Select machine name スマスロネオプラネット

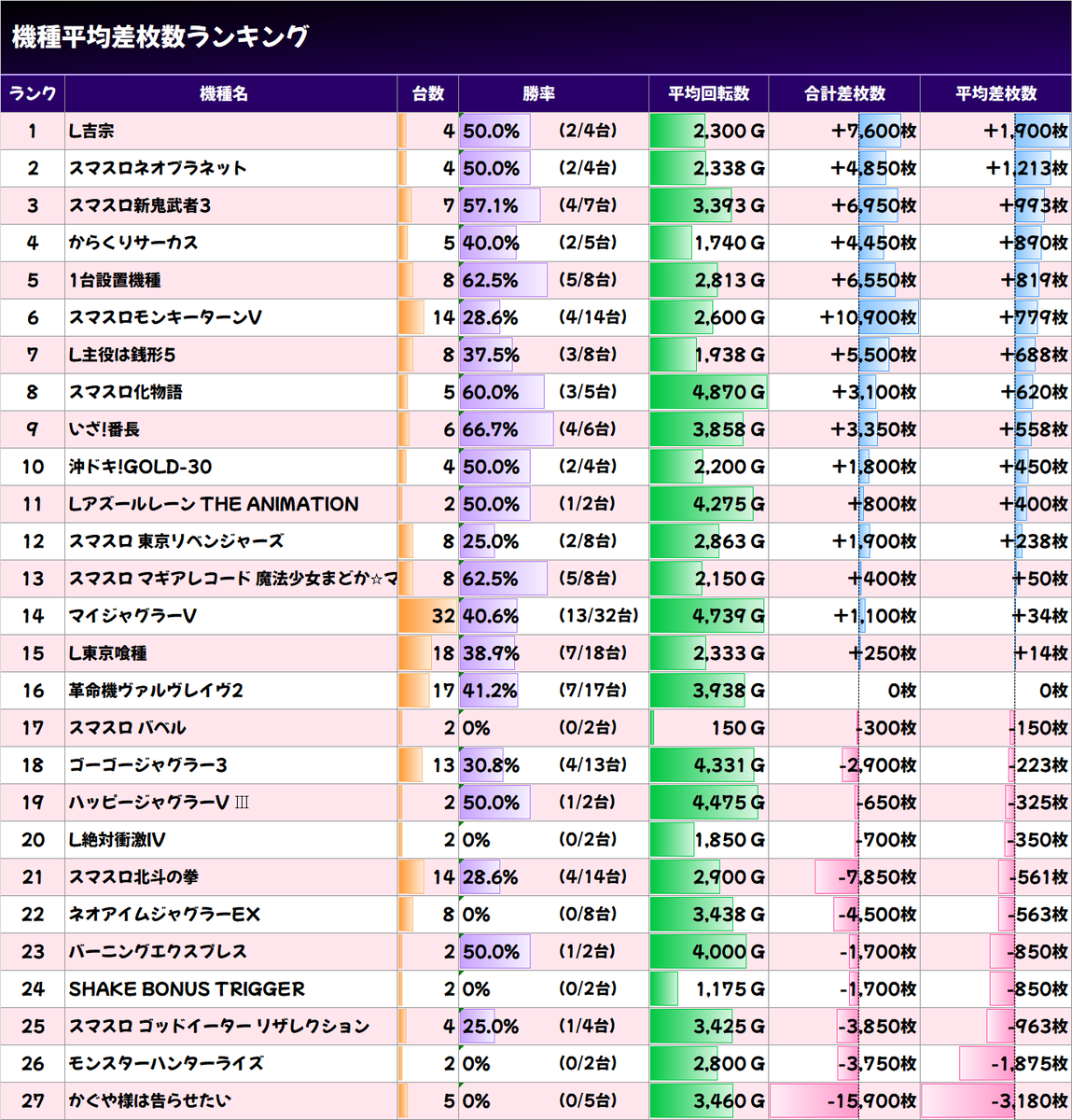[158, 168]
